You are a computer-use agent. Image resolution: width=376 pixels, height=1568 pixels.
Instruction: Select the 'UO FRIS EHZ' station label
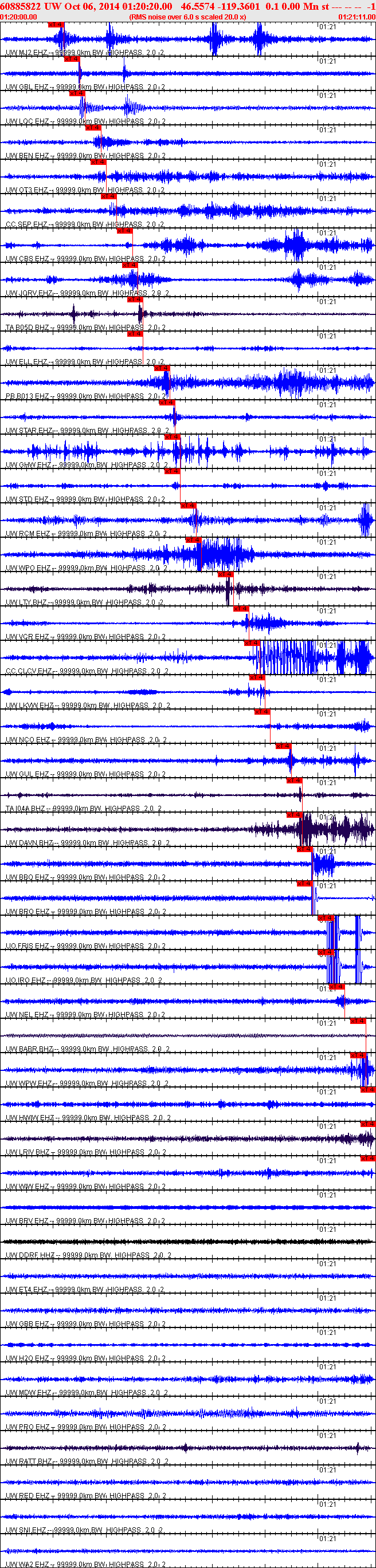coord(27,947)
